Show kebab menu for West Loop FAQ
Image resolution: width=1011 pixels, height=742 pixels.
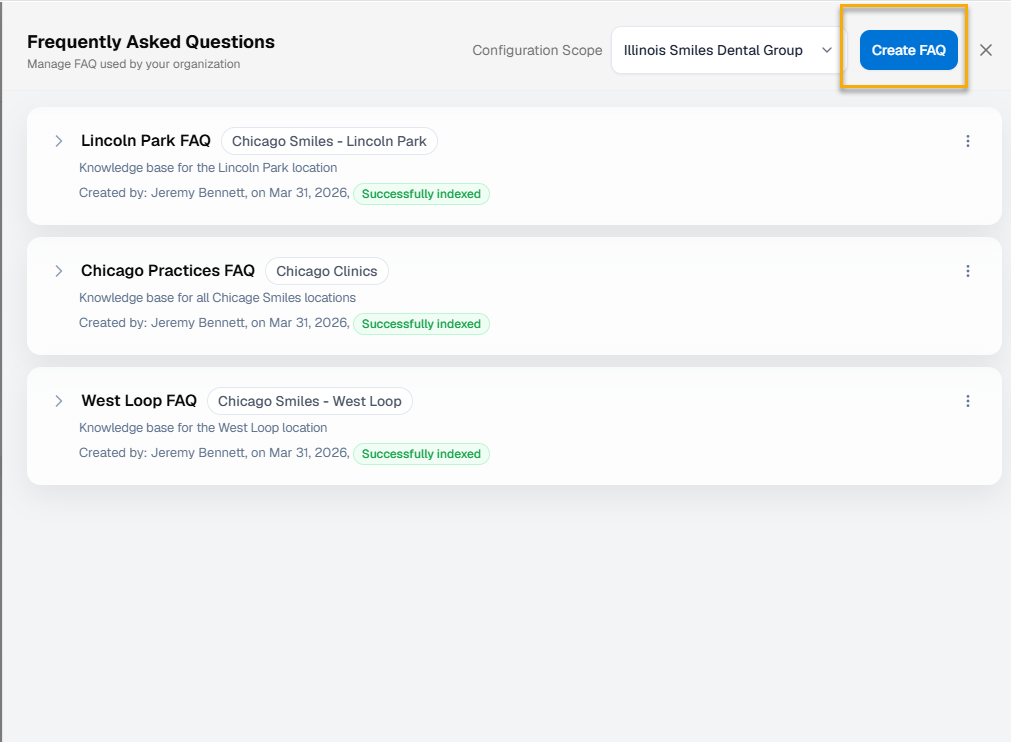pyautogui.click(x=967, y=401)
